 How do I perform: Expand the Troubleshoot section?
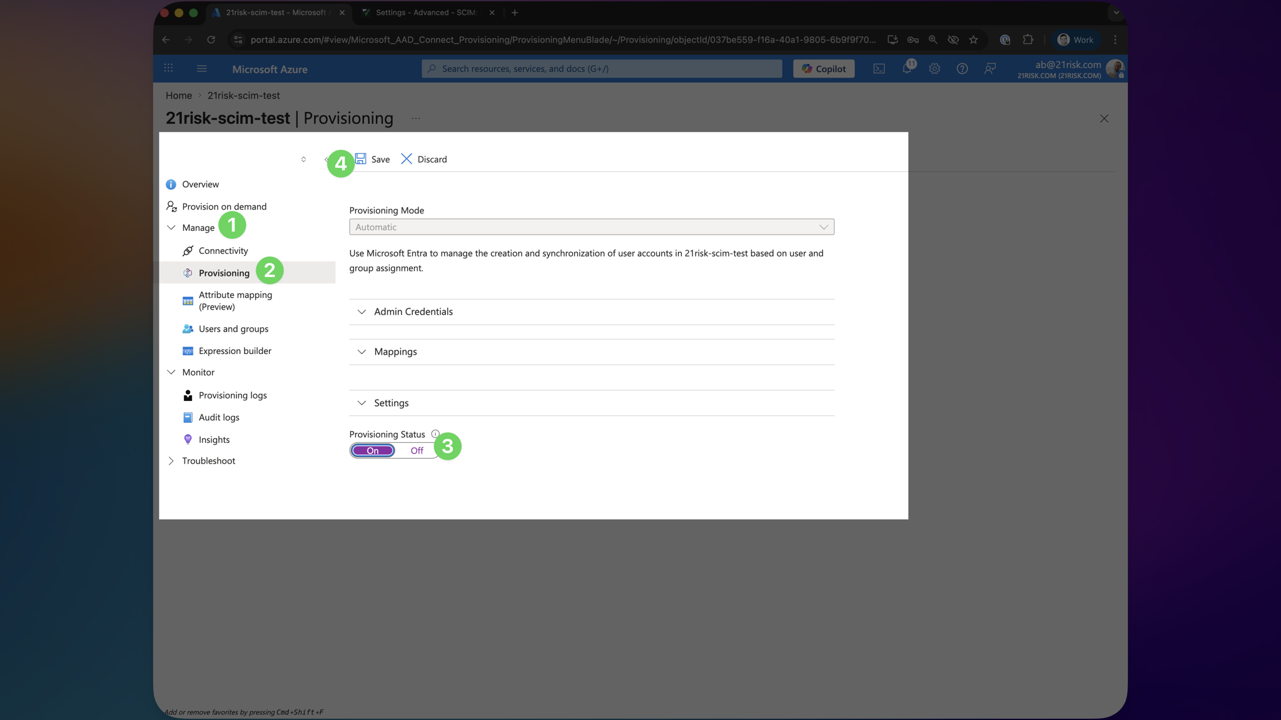click(x=208, y=460)
